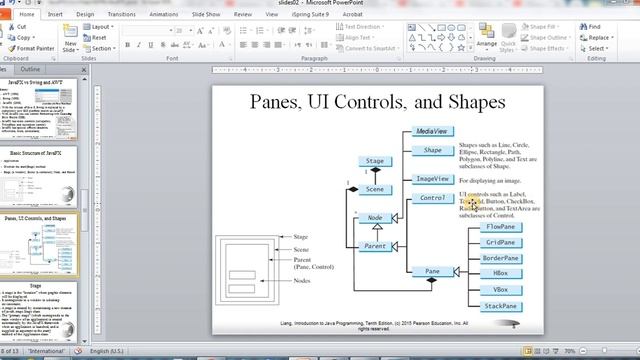
Task: Click the zoom slider handle
Action: tap(604, 351)
